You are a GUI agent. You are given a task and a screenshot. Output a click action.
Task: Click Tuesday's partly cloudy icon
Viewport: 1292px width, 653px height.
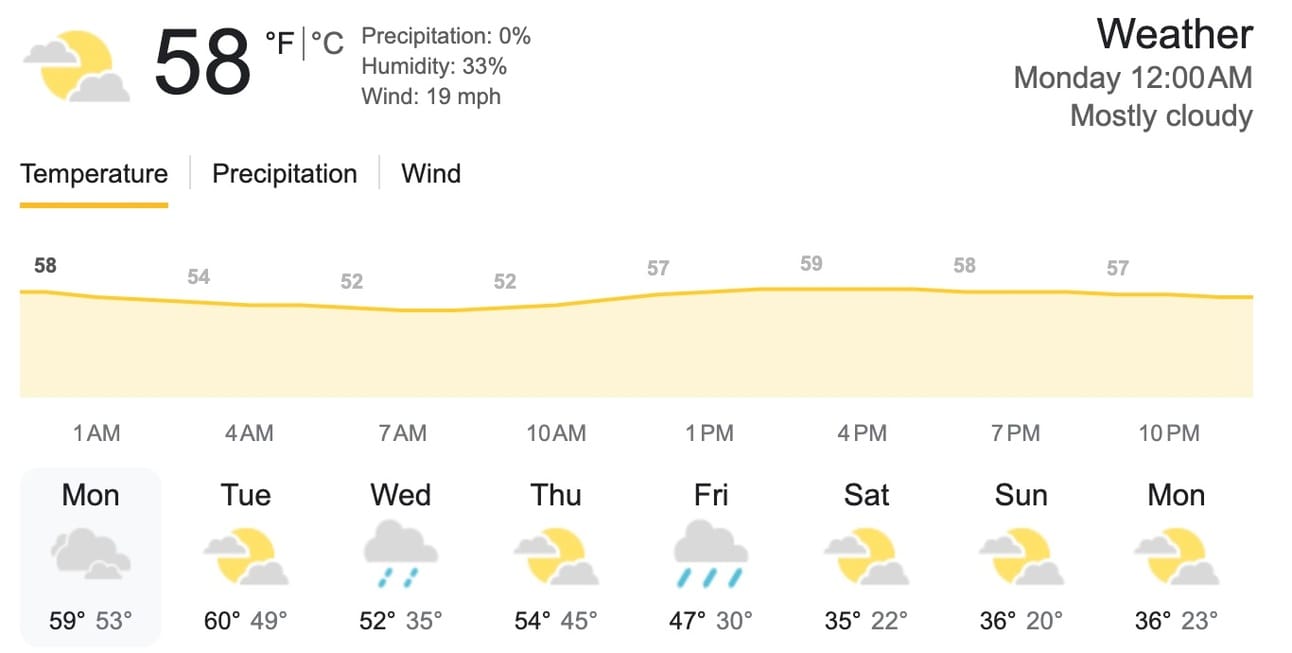coord(246,557)
